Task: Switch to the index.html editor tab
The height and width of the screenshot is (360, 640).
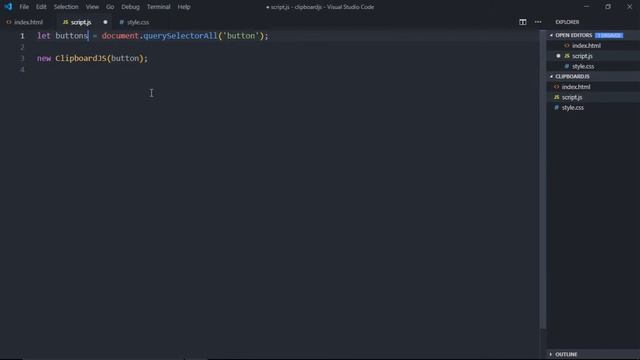Action: coord(28,22)
